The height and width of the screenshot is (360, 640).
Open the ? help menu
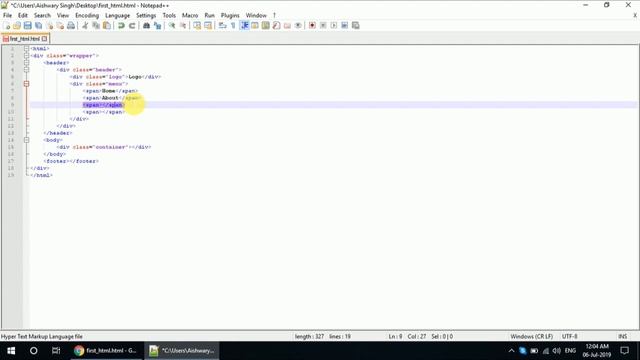[274, 16]
